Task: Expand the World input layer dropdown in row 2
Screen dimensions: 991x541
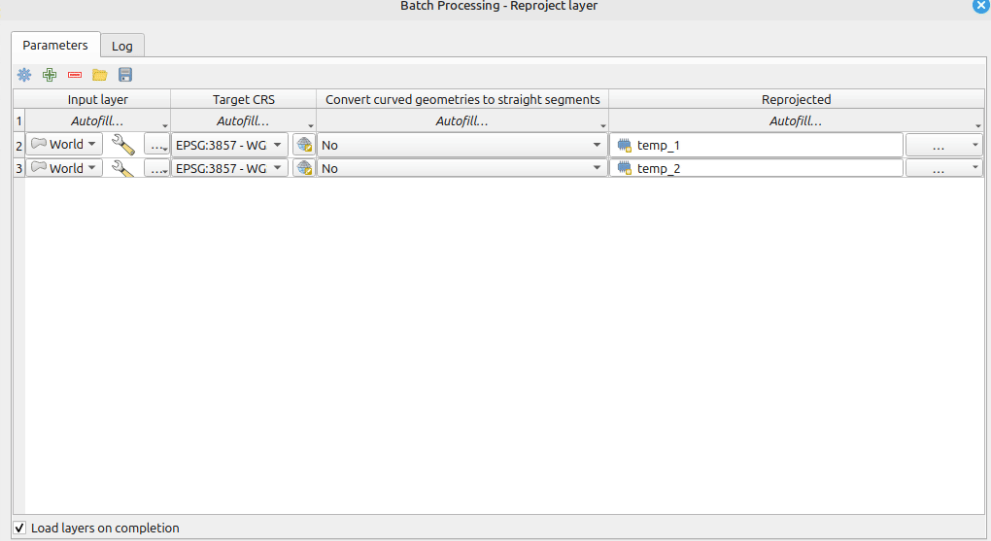Action: (x=65, y=145)
